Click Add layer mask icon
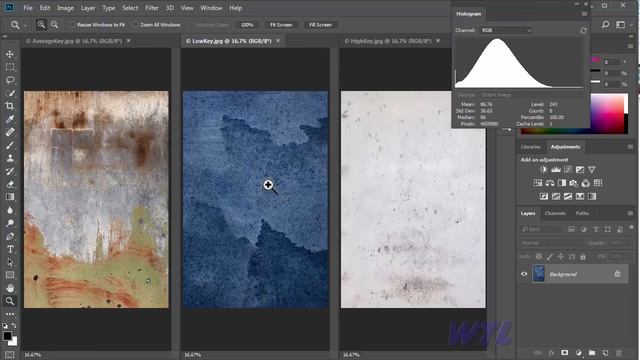Image resolution: width=640 pixels, height=360 pixels. tap(564, 353)
